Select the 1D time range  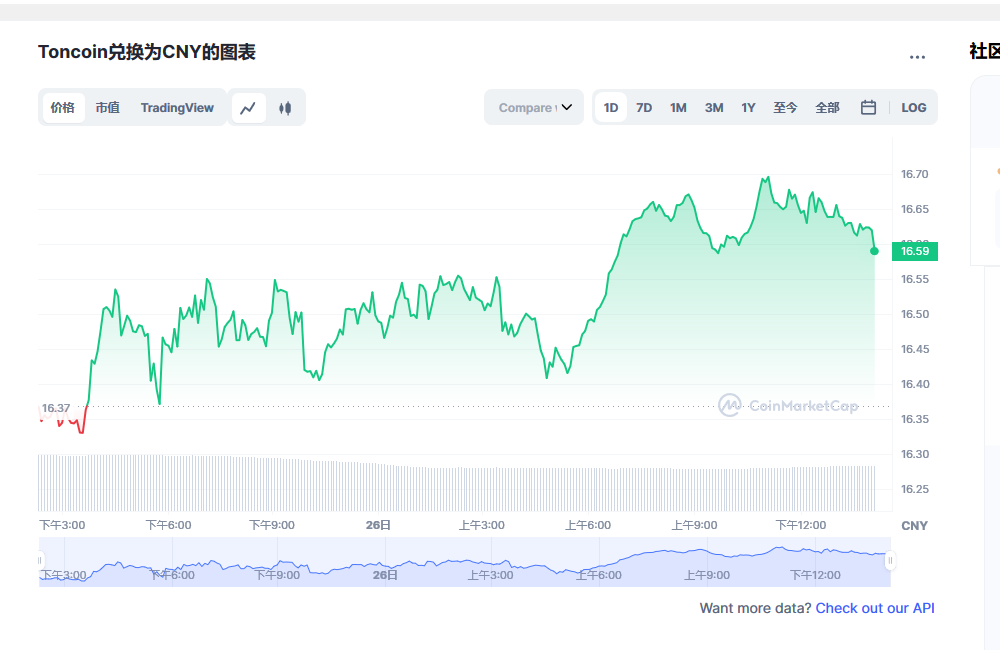pos(611,108)
